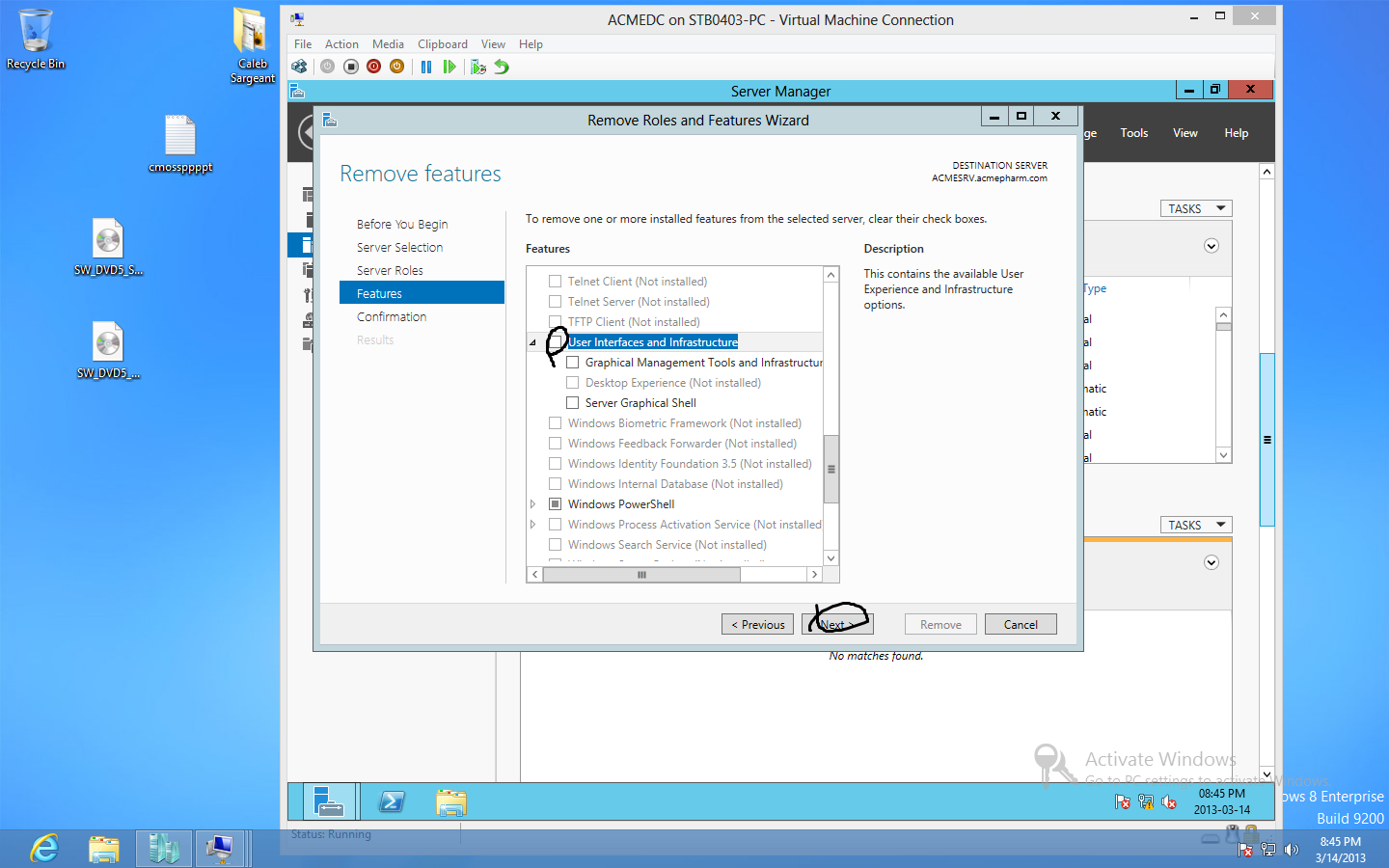Click the Desktop Experience checkbox
This screenshot has height=868, width=1389.
[573, 383]
